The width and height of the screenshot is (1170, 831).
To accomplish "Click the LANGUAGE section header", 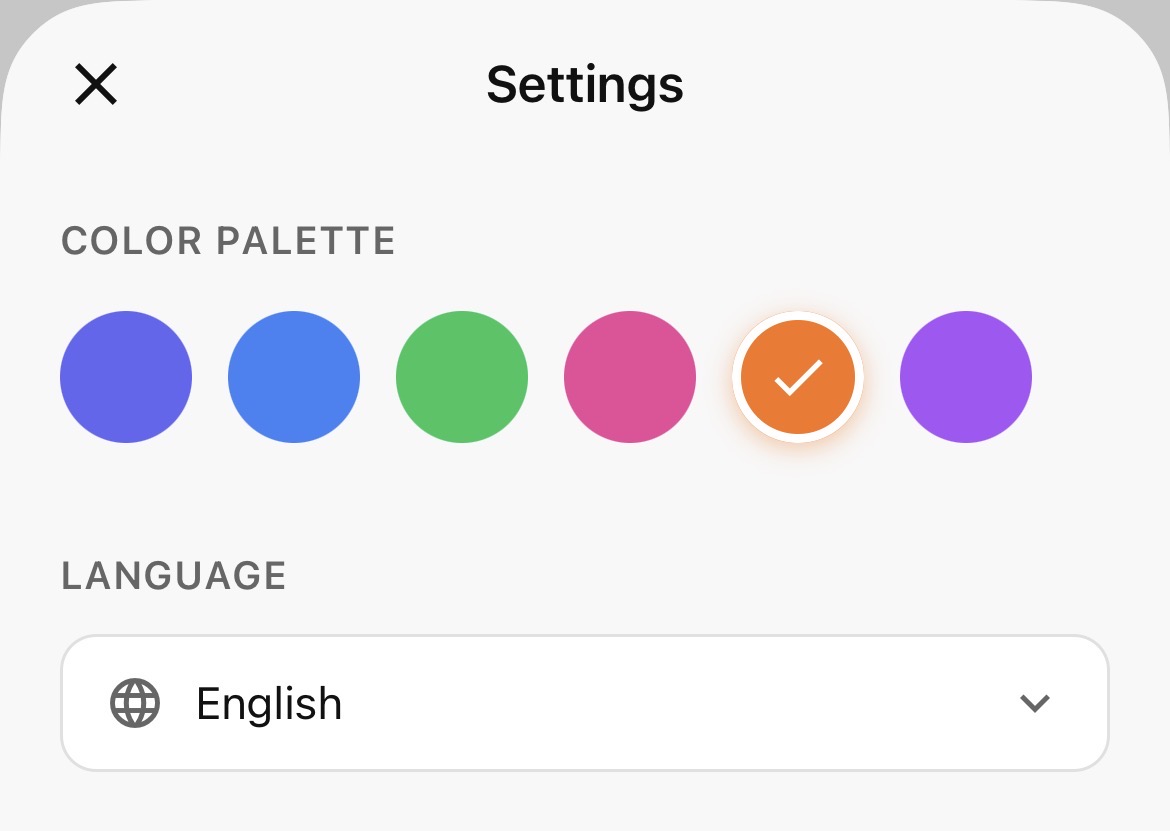I will [173, 575].
